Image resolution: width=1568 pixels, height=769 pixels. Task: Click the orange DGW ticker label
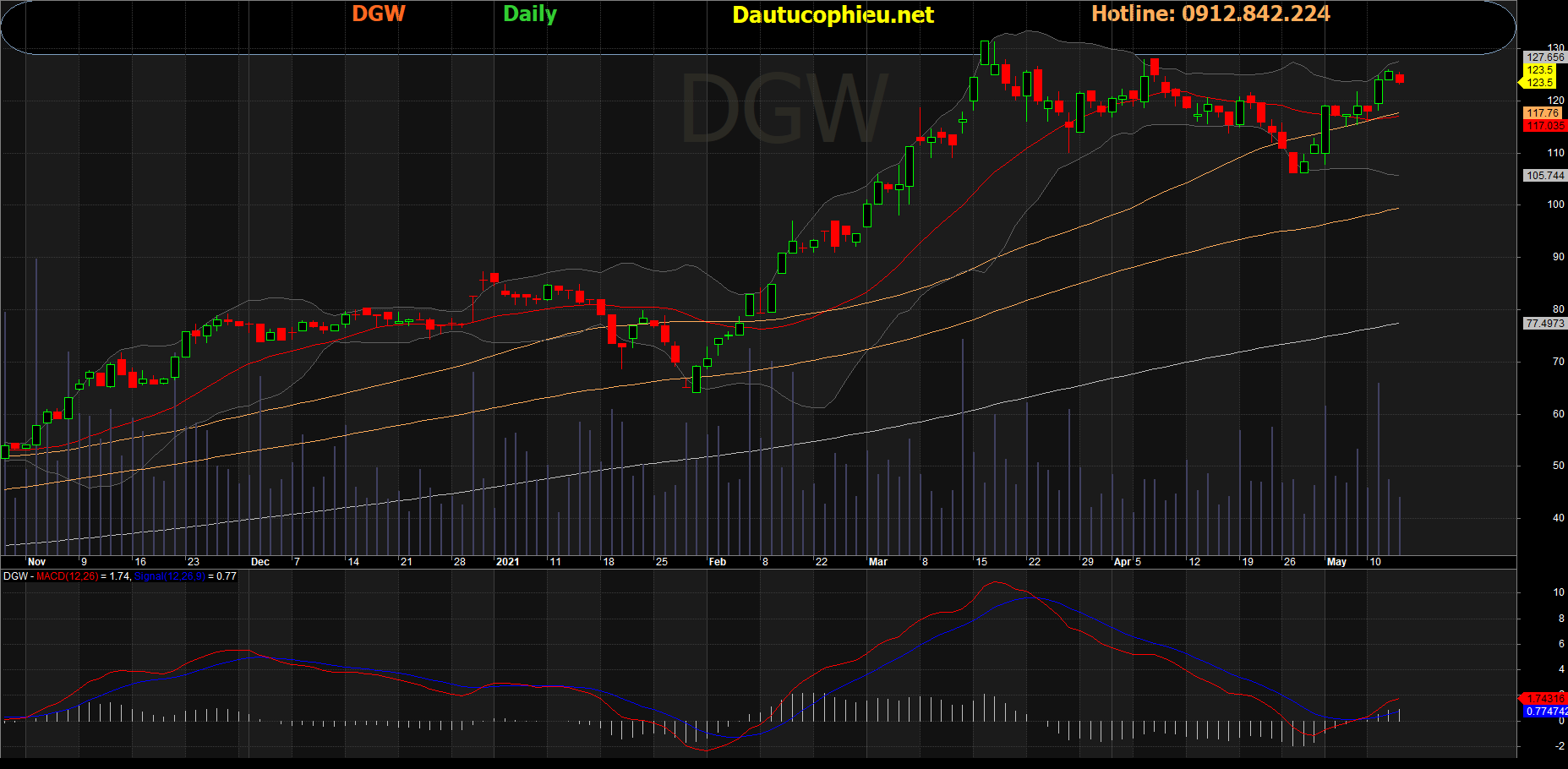(379, 14)
